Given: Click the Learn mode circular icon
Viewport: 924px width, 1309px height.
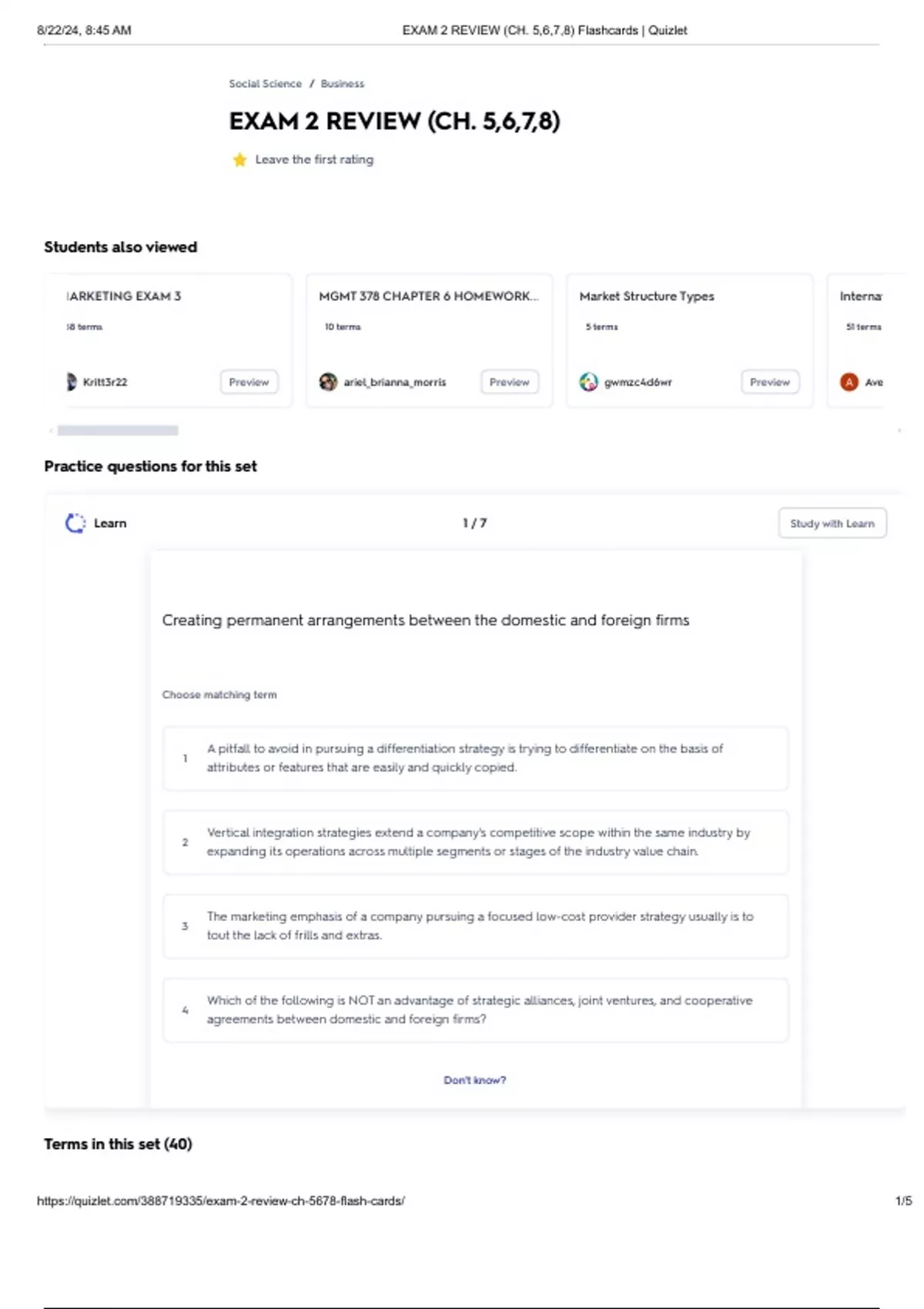Looking at the screenshot, I should point(75,524).
